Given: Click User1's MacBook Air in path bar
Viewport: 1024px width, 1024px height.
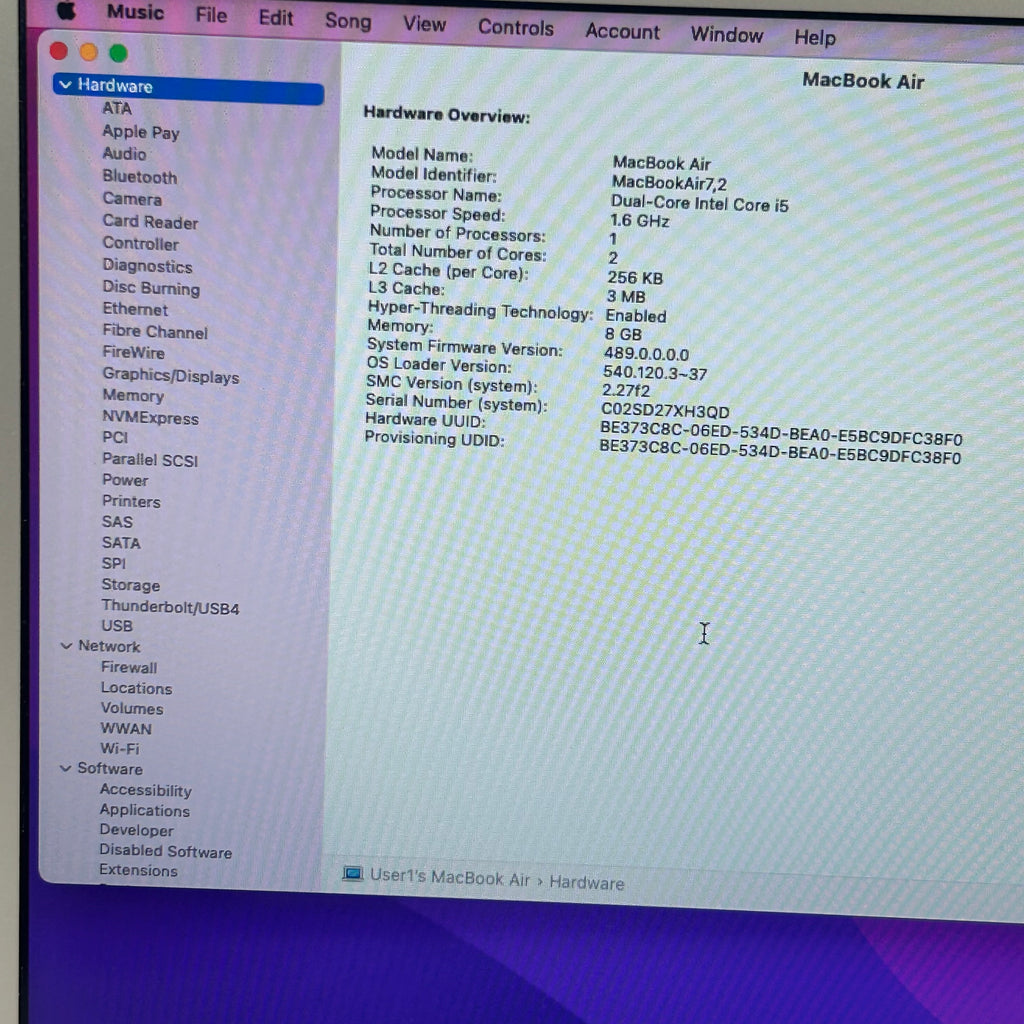Looking at the screenshot, I should click(450, 877).
